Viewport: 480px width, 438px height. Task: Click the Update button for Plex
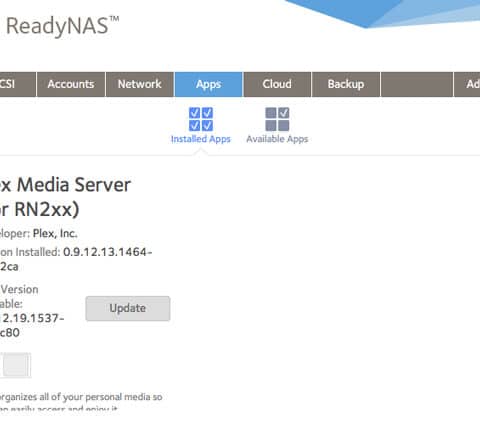pos(128,308)
